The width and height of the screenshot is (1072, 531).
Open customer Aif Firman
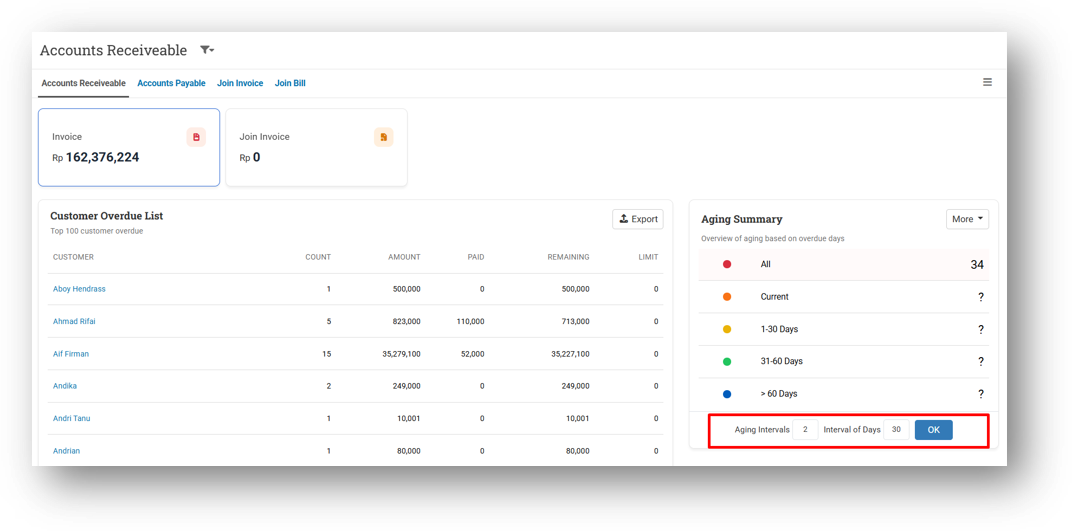click(71, 354)
